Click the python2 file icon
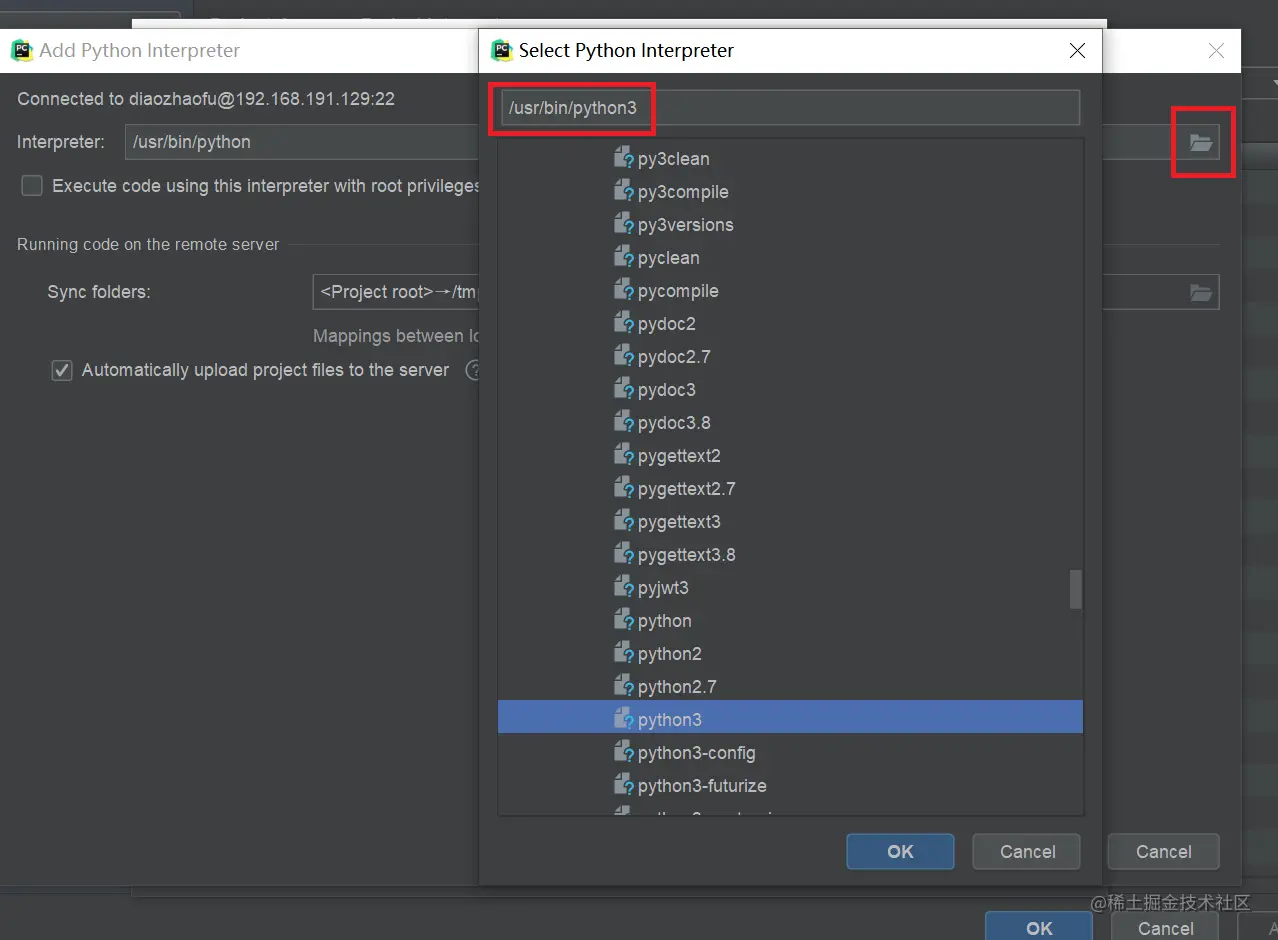This screenshot has width=1278, height=940. pos(623,653)
